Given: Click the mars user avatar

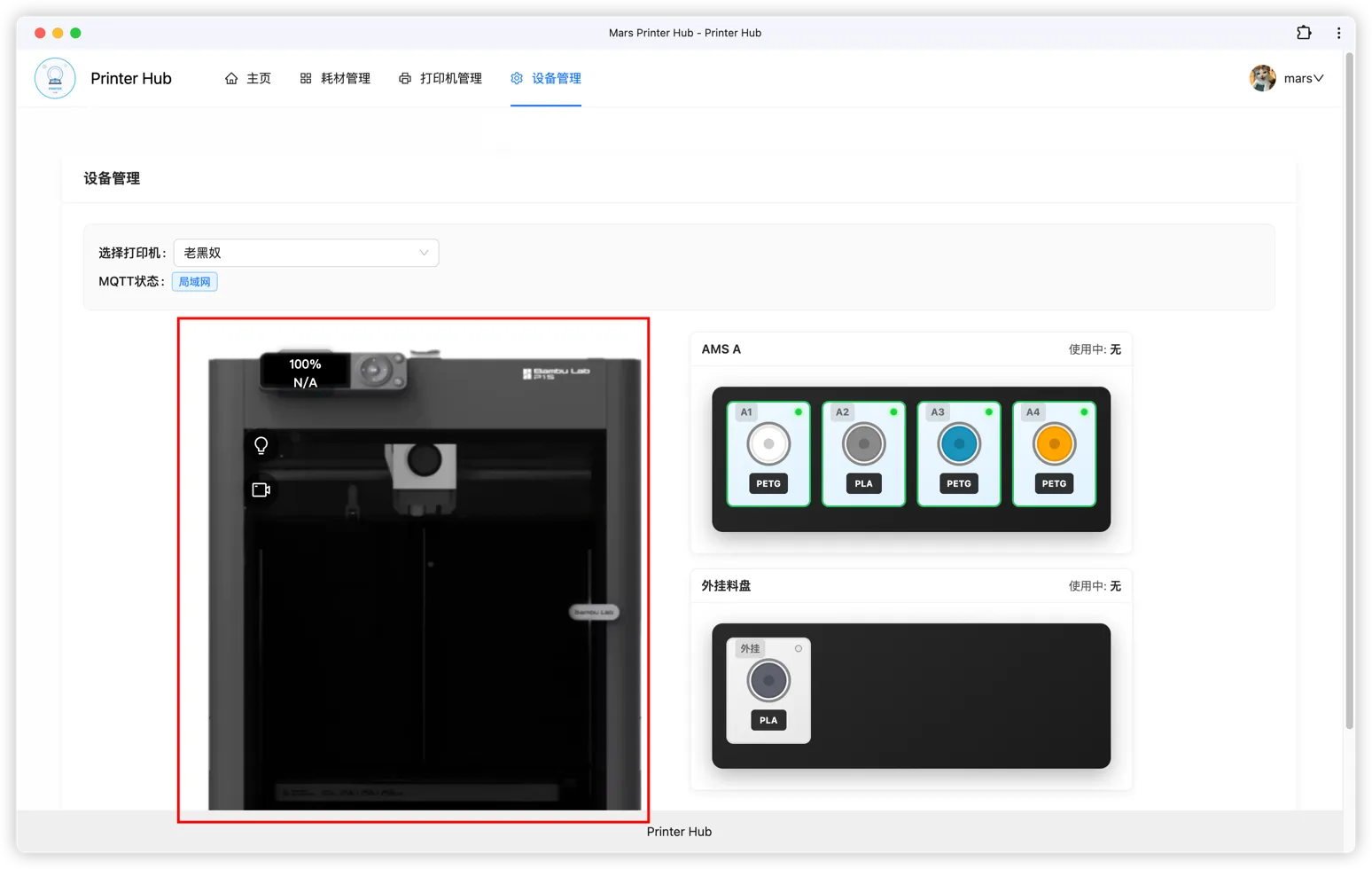Looking at the screenshot, I should 1262,78.
